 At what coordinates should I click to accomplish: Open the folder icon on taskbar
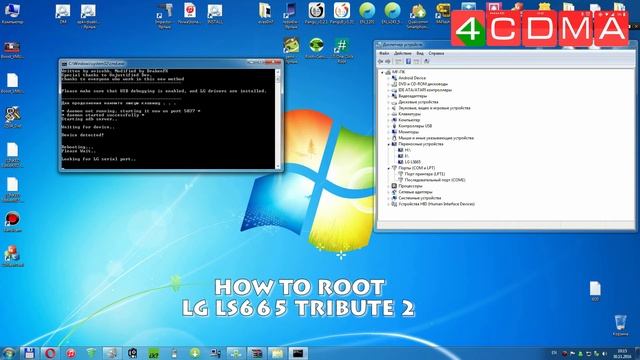277,353
